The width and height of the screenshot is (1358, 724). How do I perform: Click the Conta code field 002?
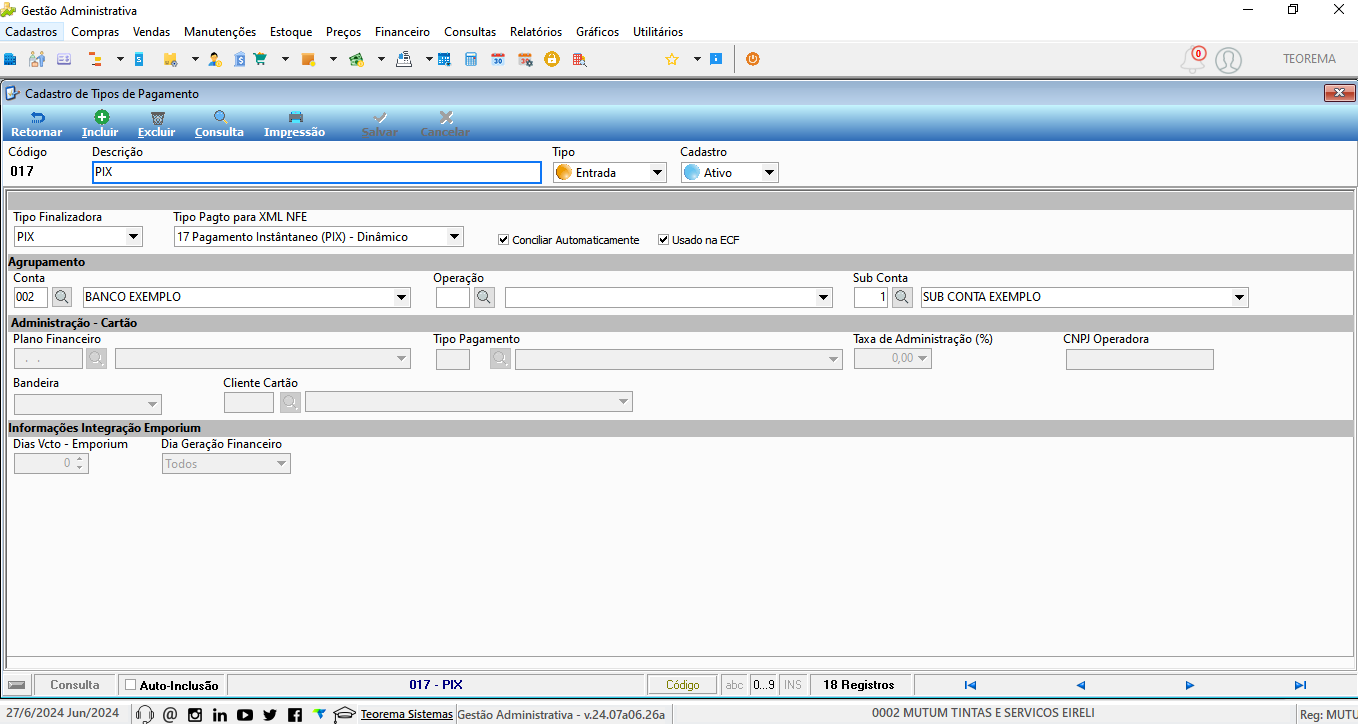[x=31, y=297]
